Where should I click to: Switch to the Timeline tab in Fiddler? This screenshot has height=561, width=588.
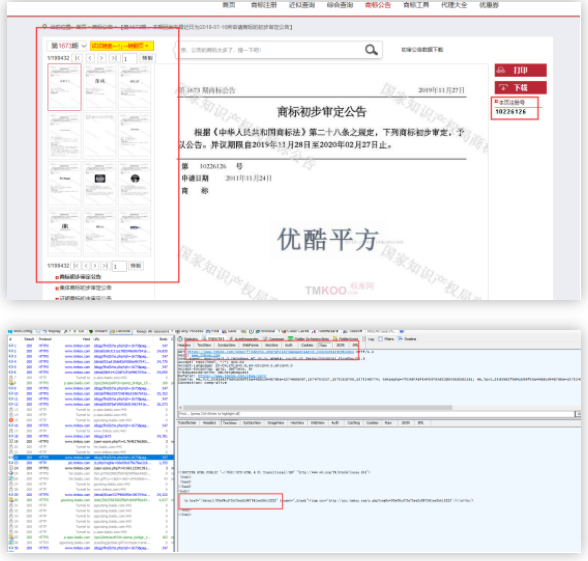[407, 339]
